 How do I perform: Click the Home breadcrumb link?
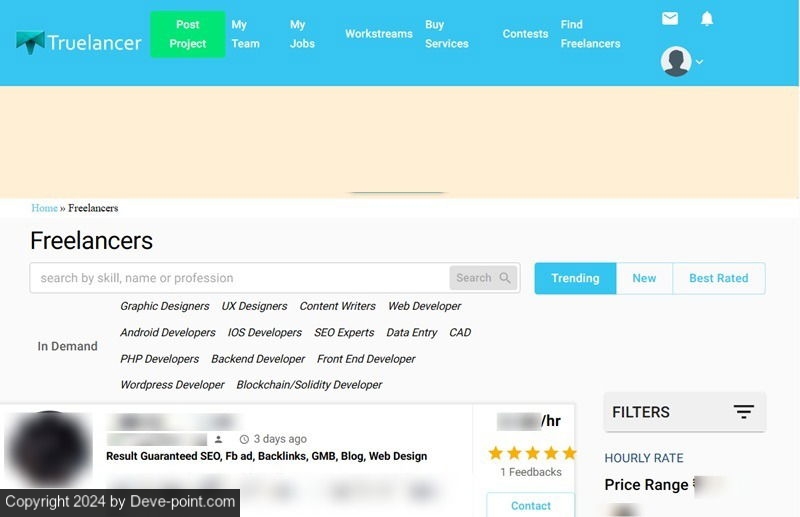44,208
